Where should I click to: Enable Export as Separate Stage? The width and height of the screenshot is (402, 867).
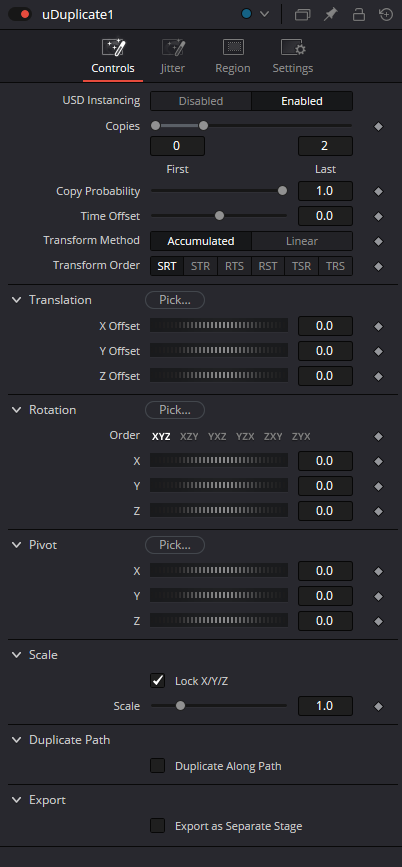[158, 826]
